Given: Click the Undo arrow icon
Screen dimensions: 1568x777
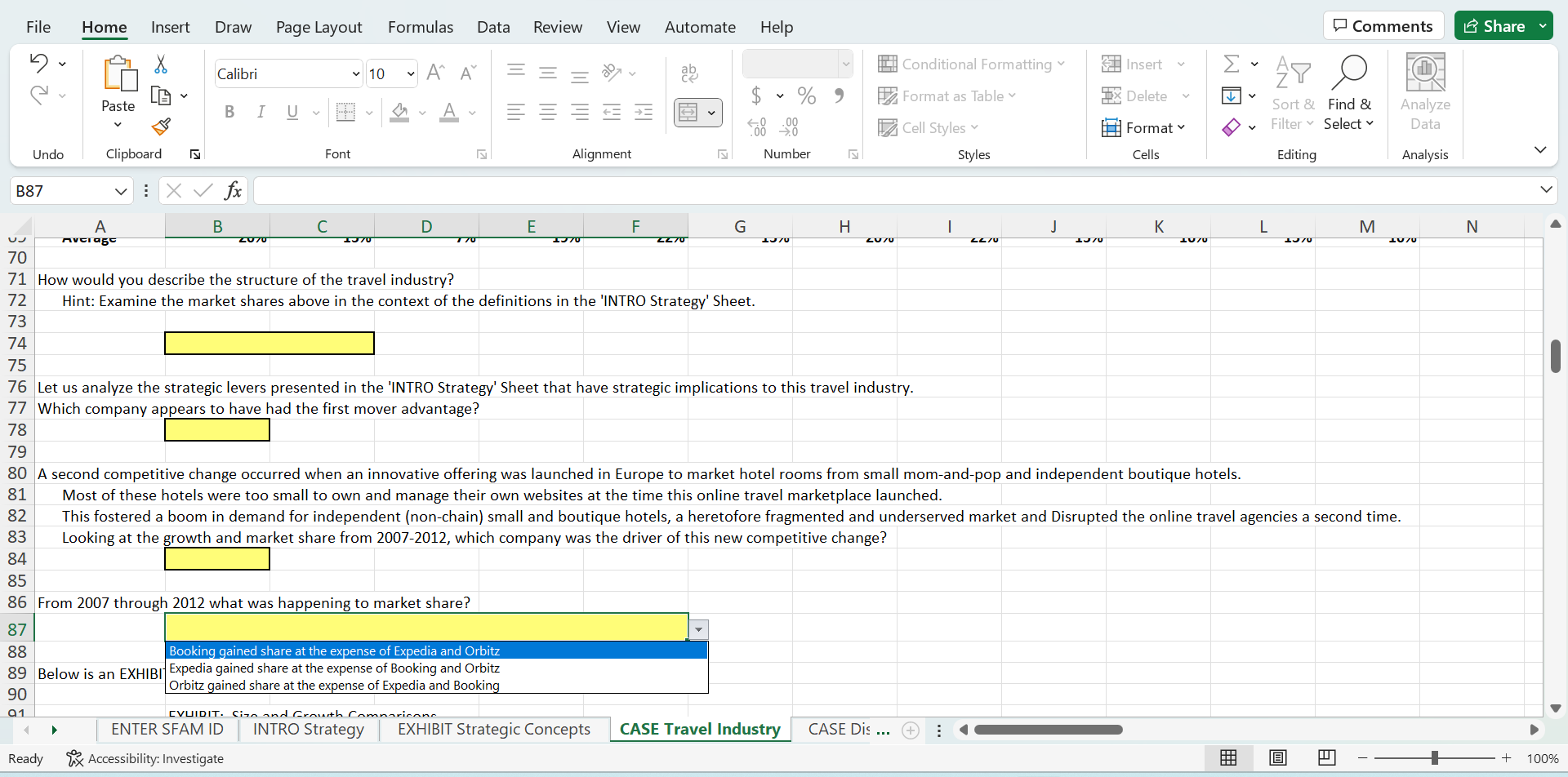Looking at the screenshot, I should tap(38, 63).
